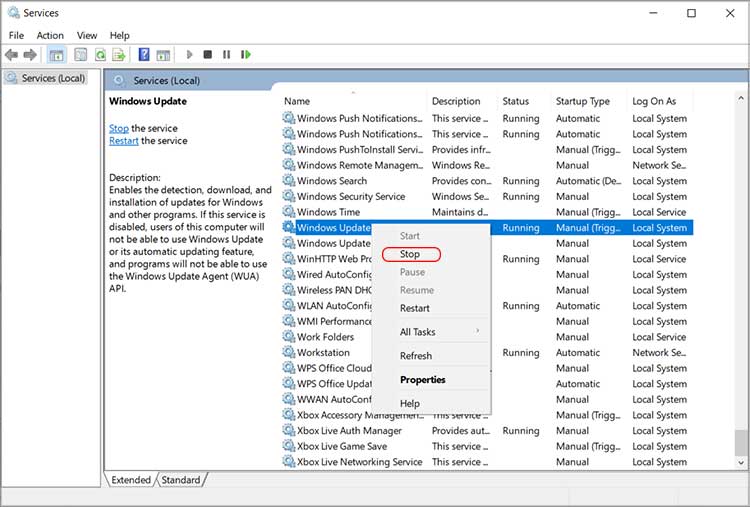Select the Windows Security Service row

[487, 196]
